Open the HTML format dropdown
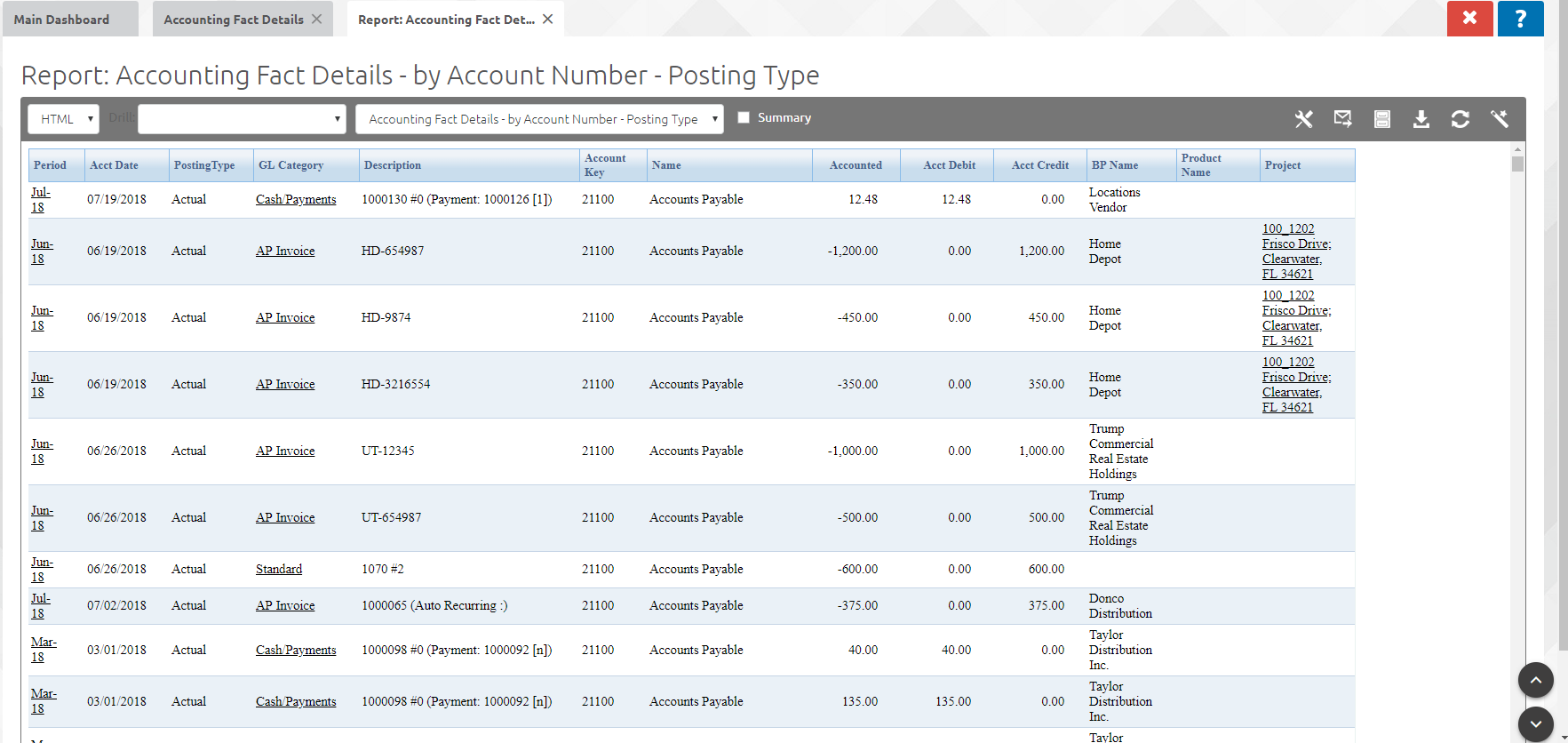1568x743 pixels. pyautogui.click(x=63, y=119)
